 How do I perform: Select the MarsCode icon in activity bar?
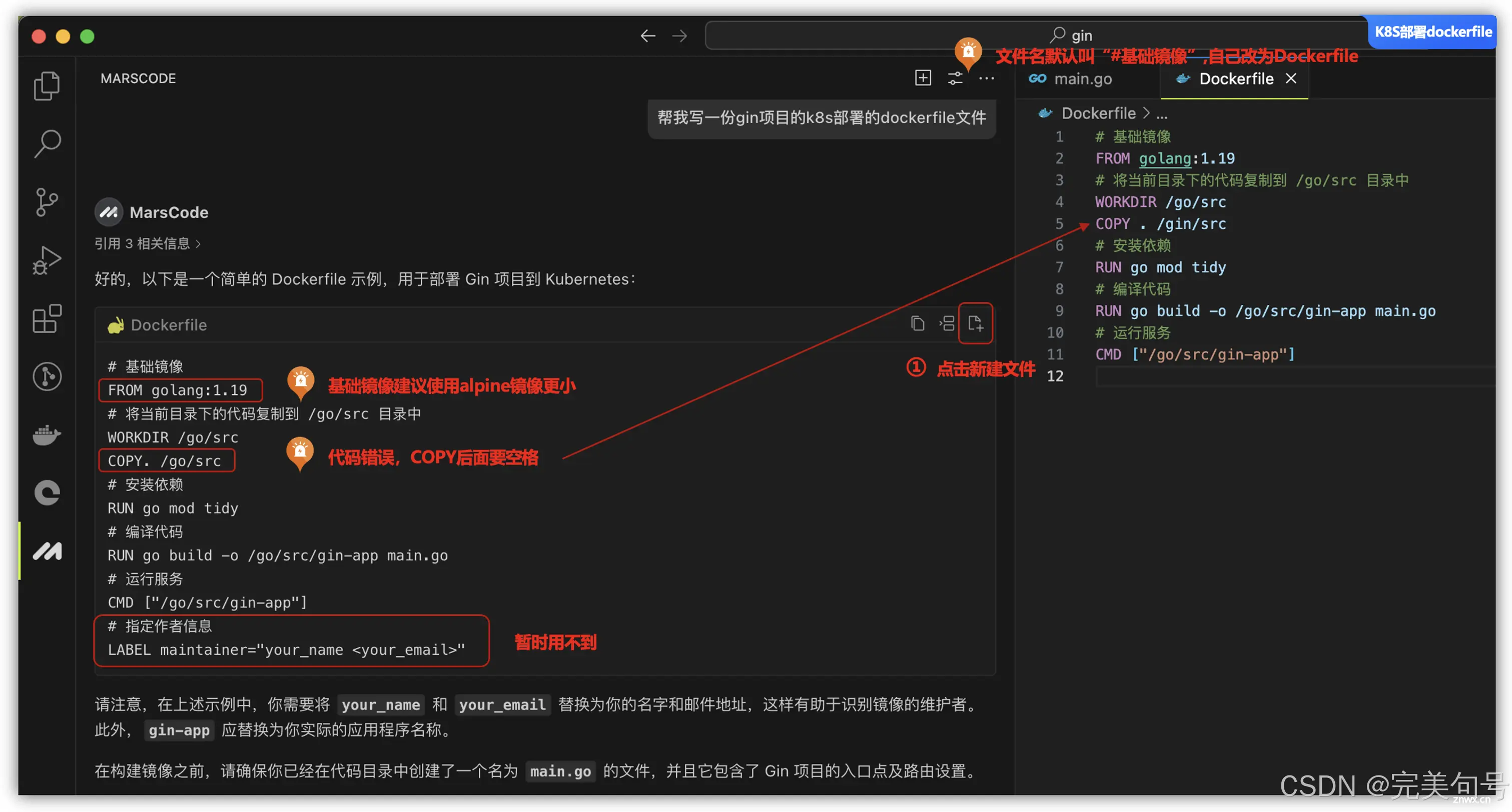[x=47, y=551]
